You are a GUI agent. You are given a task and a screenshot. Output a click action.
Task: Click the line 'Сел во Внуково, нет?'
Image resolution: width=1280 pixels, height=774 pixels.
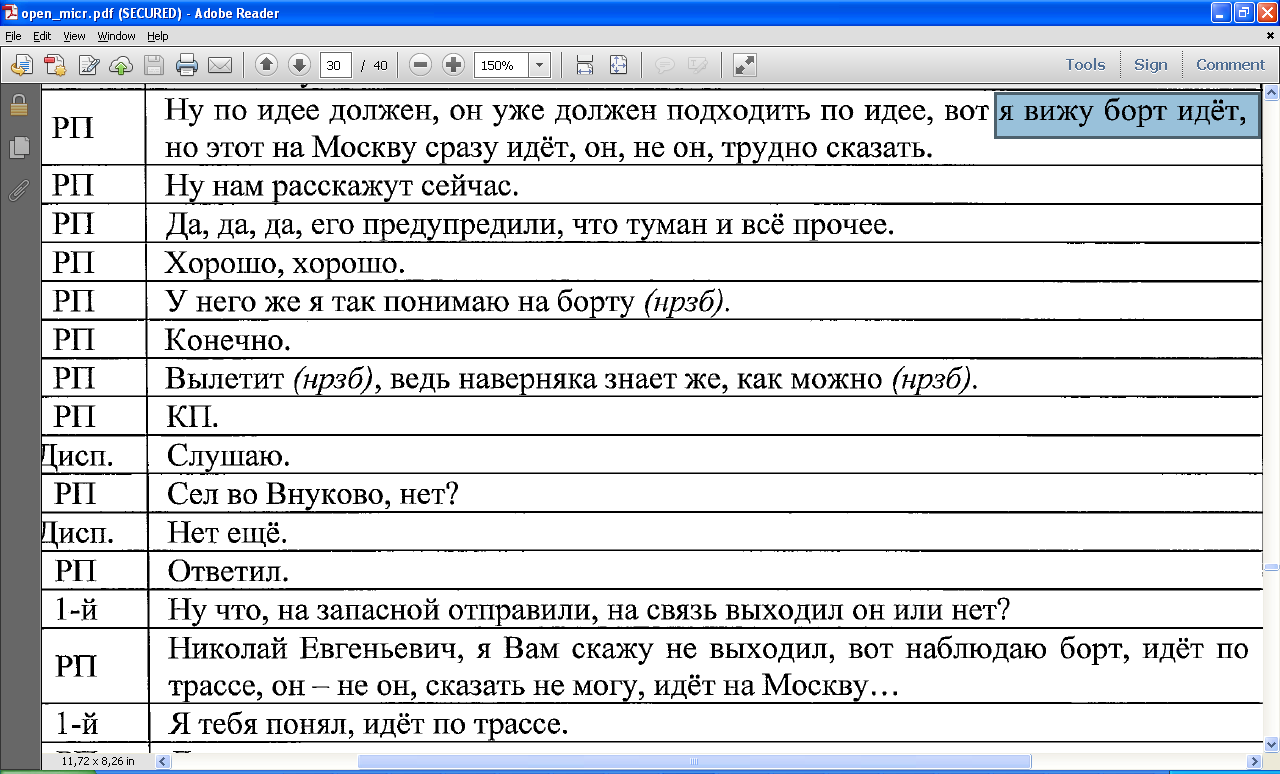pos(312,495)
